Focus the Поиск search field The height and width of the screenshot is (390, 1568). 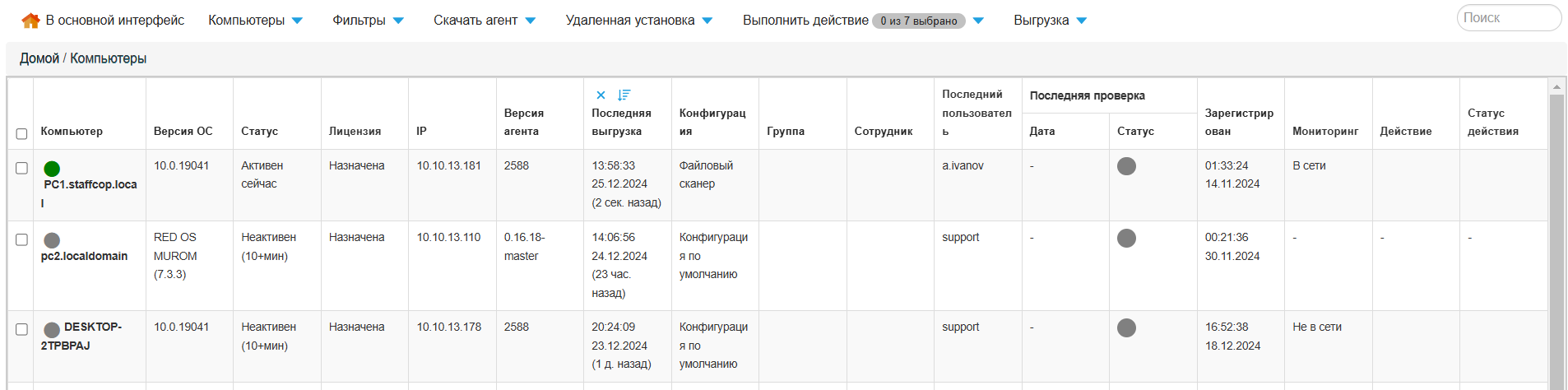[x=1507, y=18]
